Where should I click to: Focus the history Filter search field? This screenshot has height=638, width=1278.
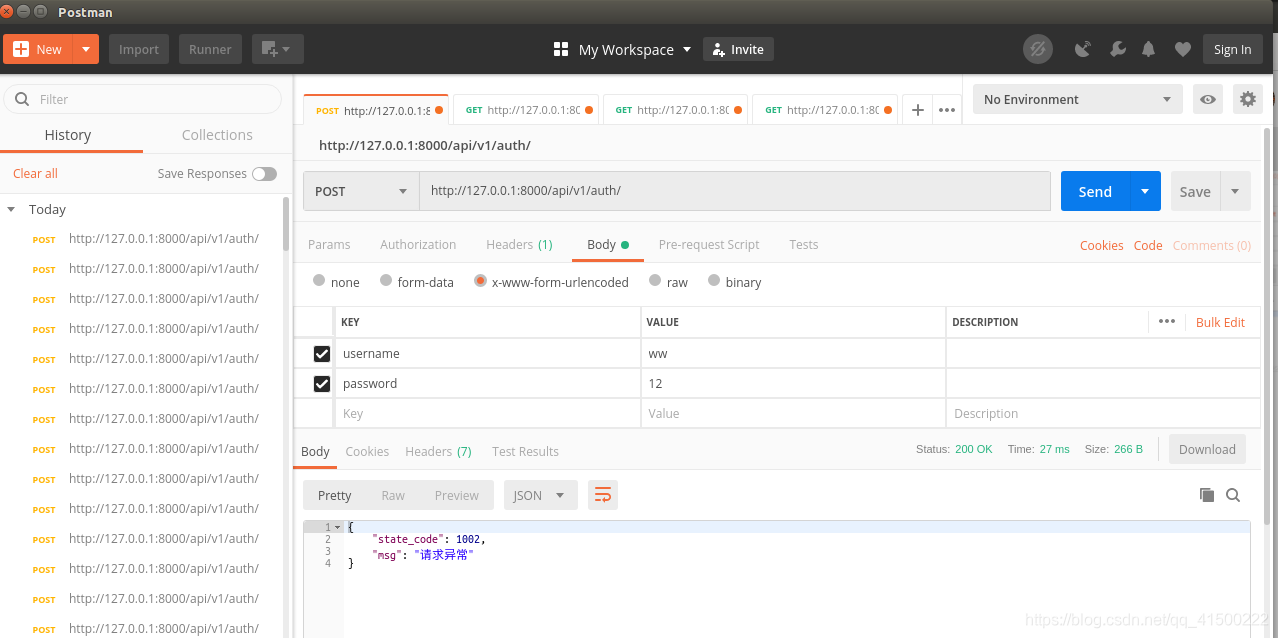[143, 99]
